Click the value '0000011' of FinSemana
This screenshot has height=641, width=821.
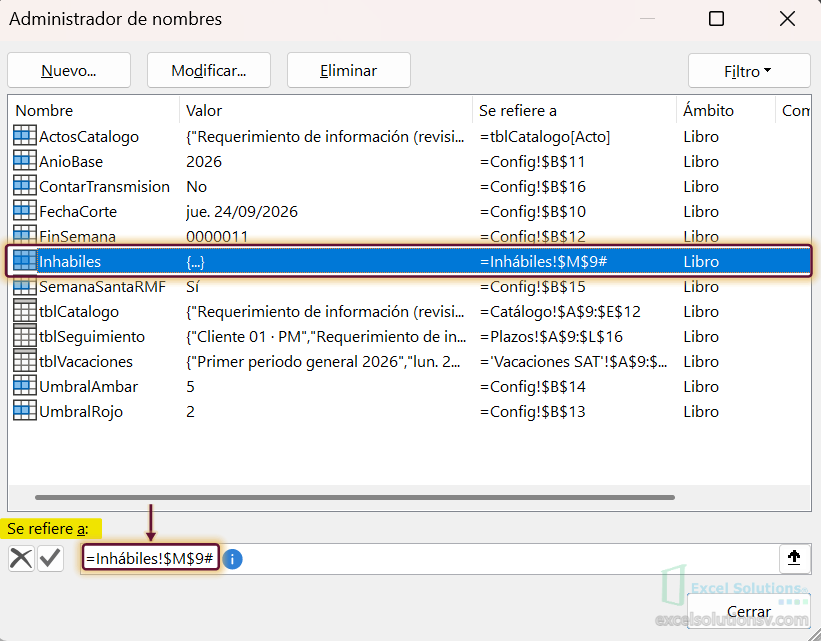(x=217, y=236)
